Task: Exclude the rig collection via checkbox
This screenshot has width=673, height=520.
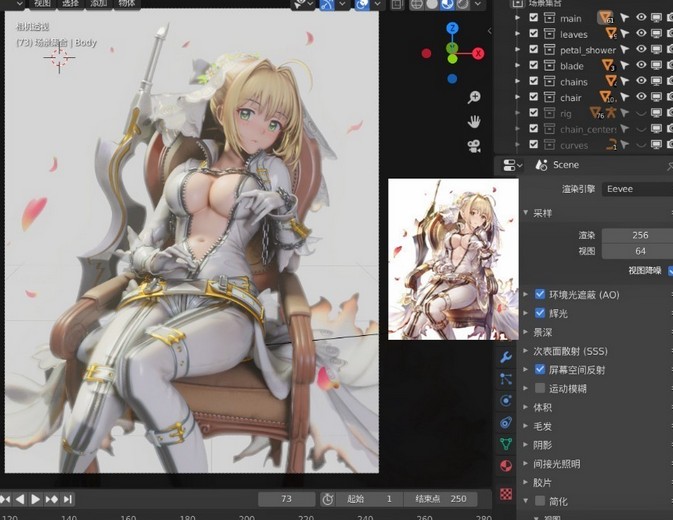Action: (x=534, y=113)
